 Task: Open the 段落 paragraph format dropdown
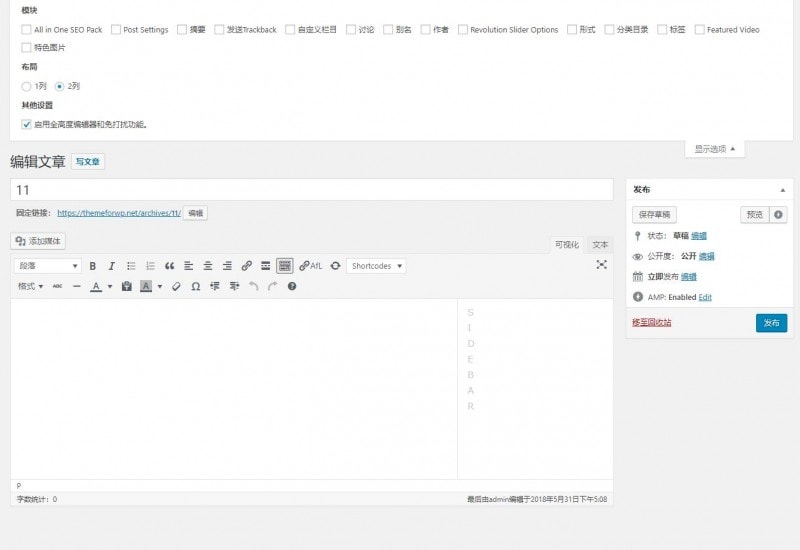click(48, 266)
